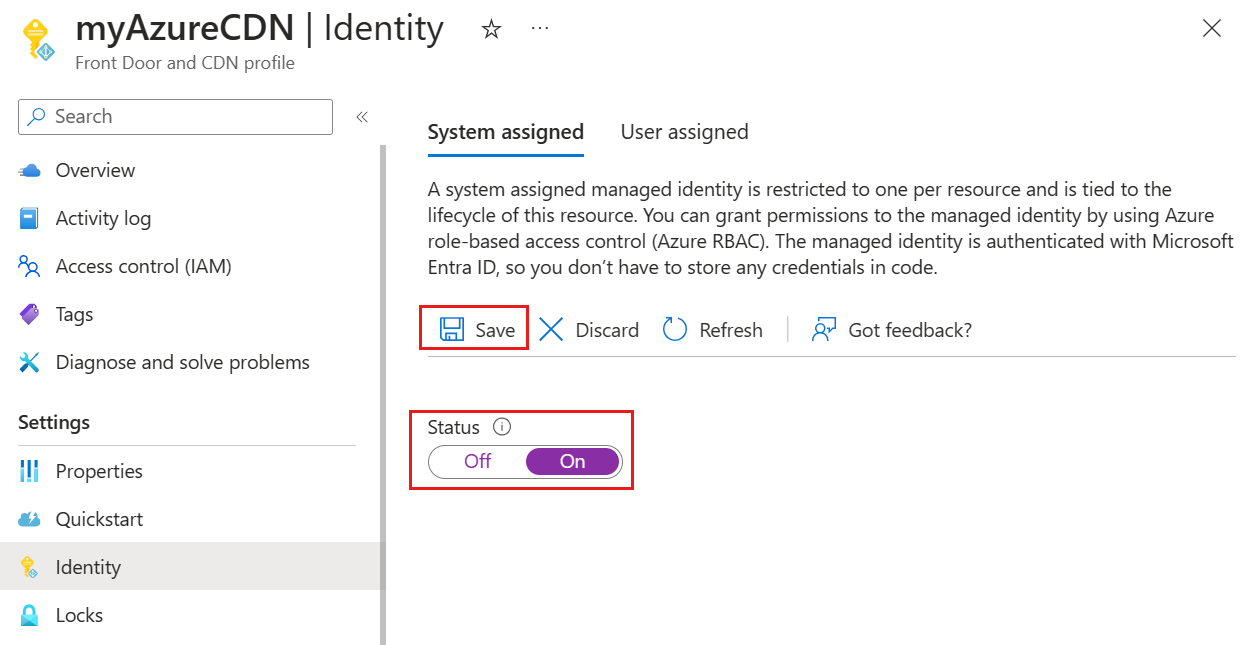1259x645 pixels.
Task: Click the Identity key icon
Action: click(x=31, y=567)
